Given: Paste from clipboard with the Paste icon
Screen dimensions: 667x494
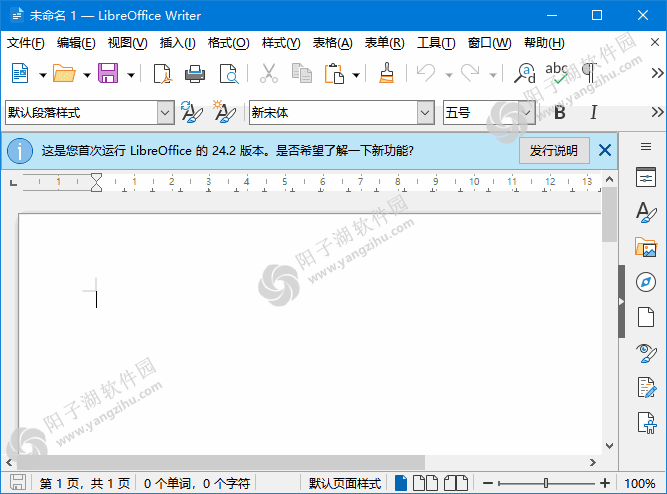Looking at the screenshot, I should pyautogui.click(x=334, y=74).
